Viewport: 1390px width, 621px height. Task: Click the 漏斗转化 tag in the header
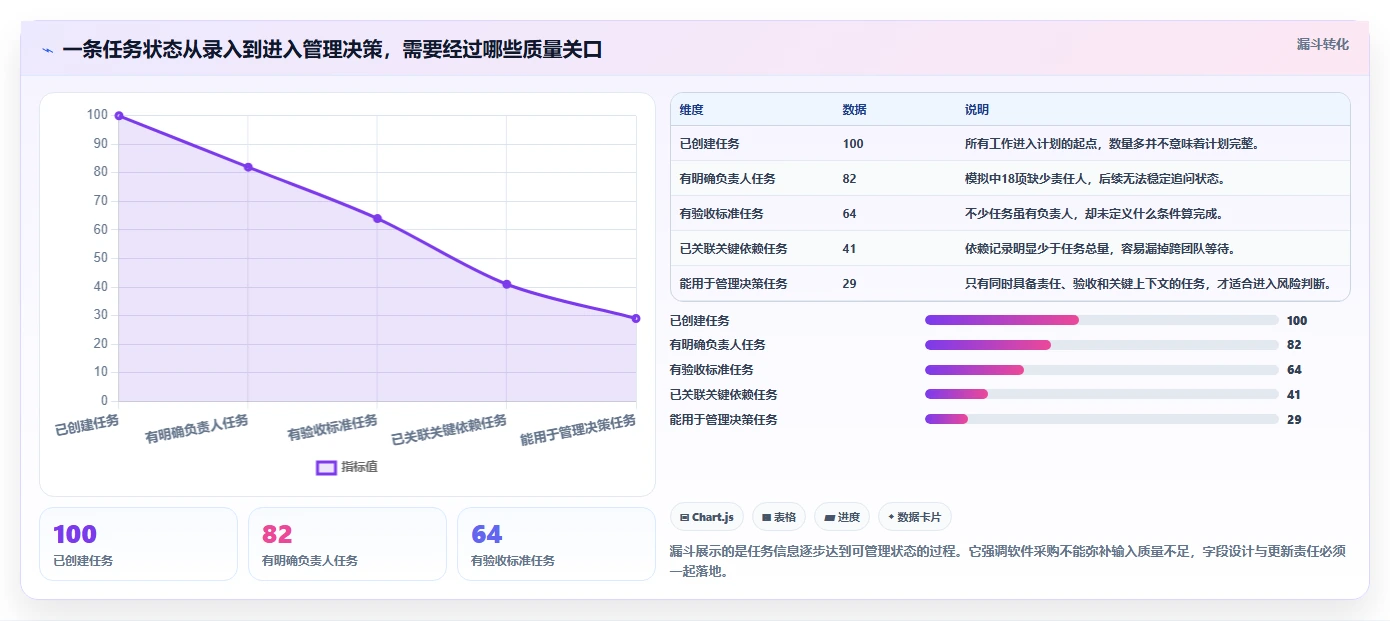point(1323,44)
